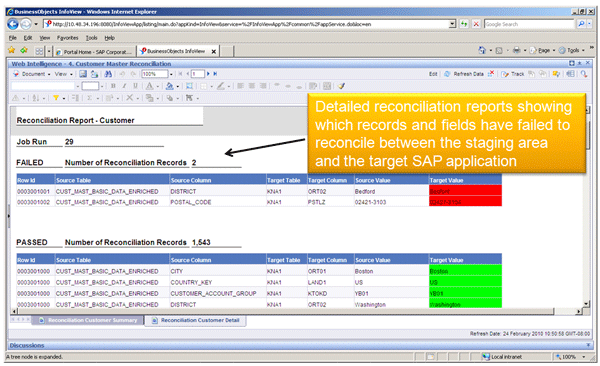Click the Purge Data icon with red X

click(x=491, y=74)
